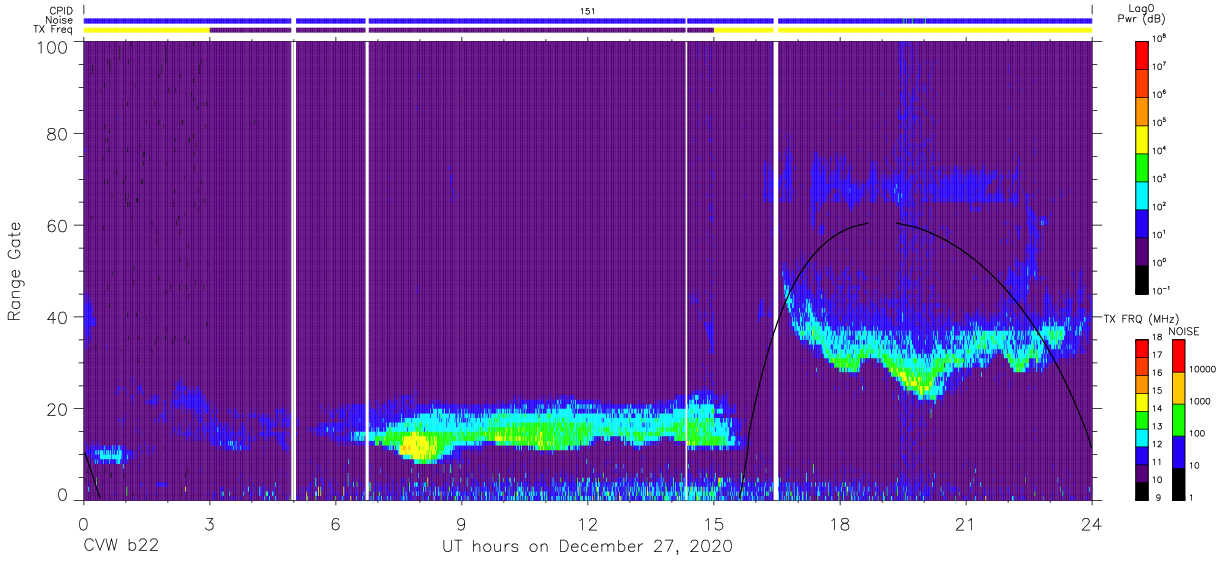Click the 'Noise' row label at top left
Image resolution: width=1228 pixels, height=567 pixels.
pyautogui.click(x=61, y=20)
